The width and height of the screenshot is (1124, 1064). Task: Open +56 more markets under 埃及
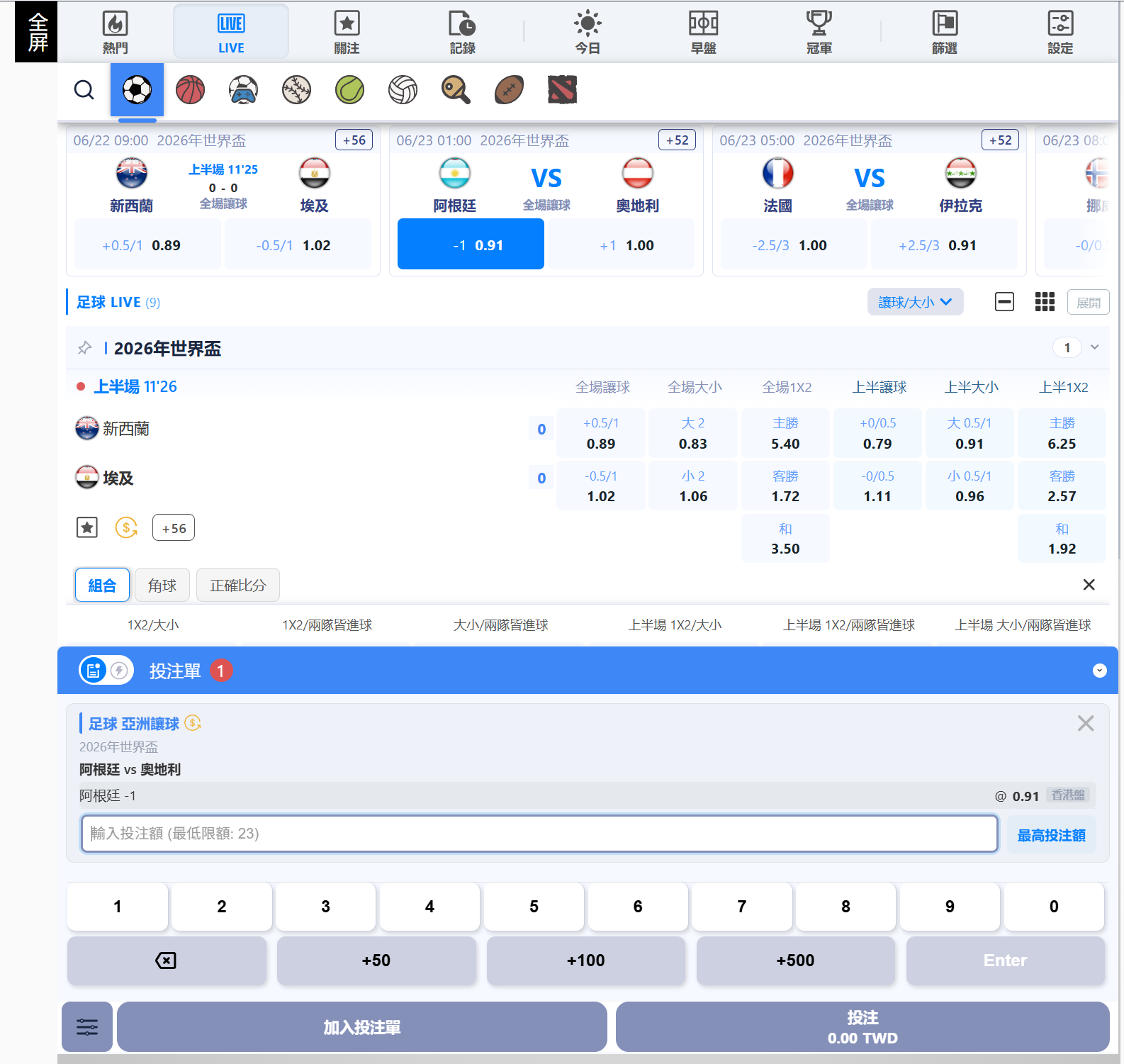[174, 528]
